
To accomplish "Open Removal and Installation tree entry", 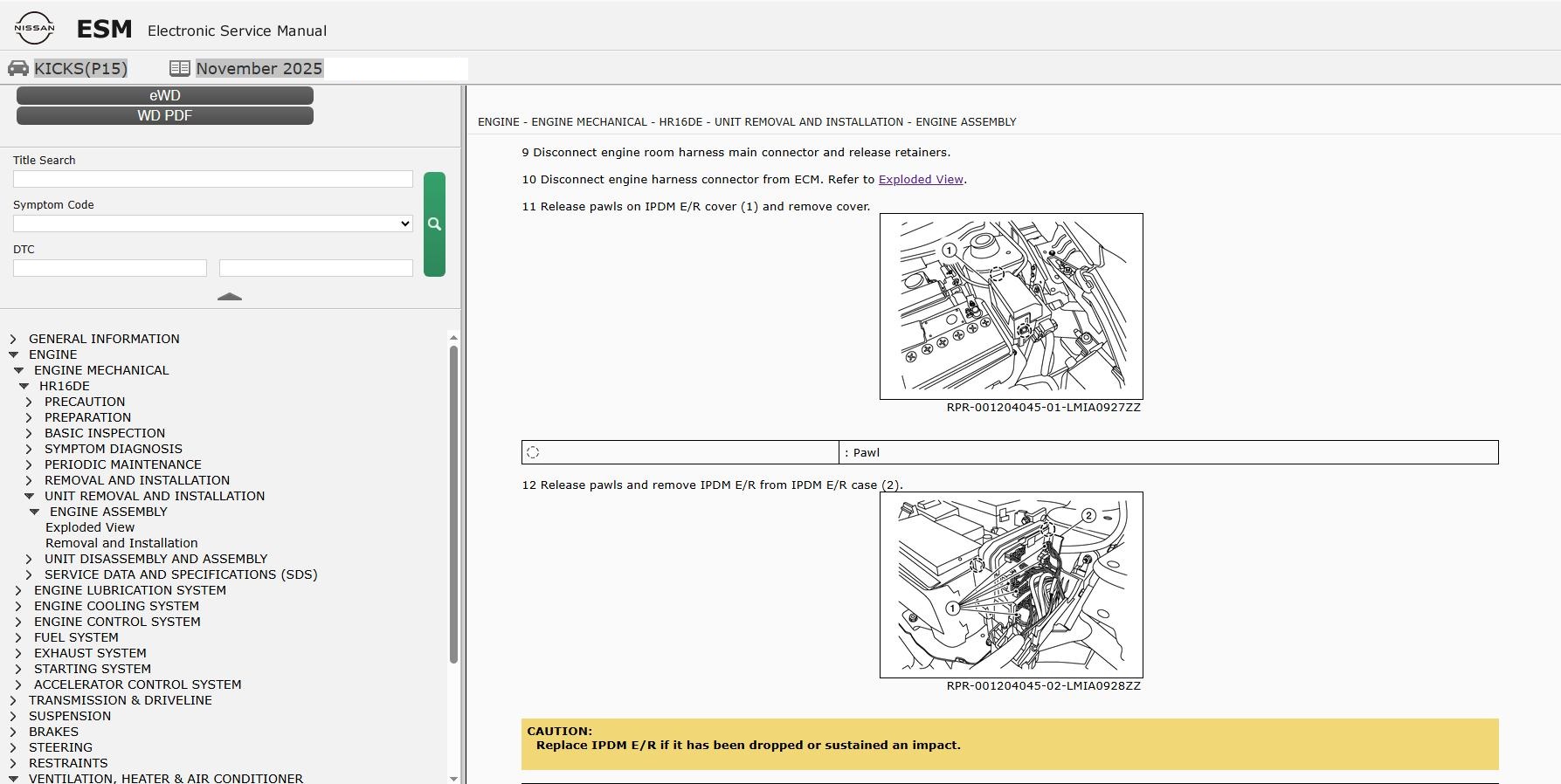I will tap(121, 543).
